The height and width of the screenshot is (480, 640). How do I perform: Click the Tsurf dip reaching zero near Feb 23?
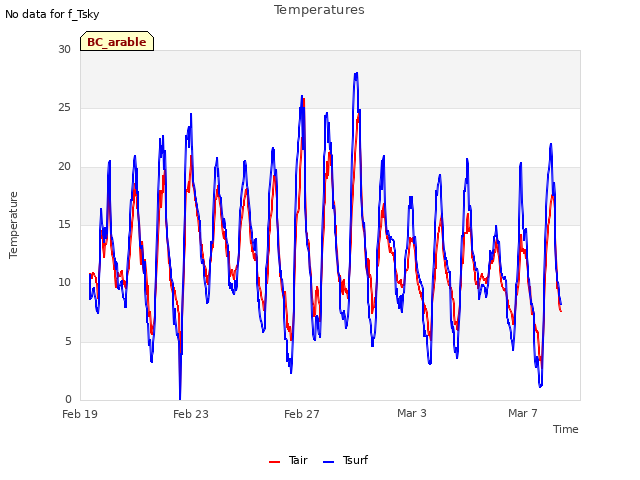(180, 398)
